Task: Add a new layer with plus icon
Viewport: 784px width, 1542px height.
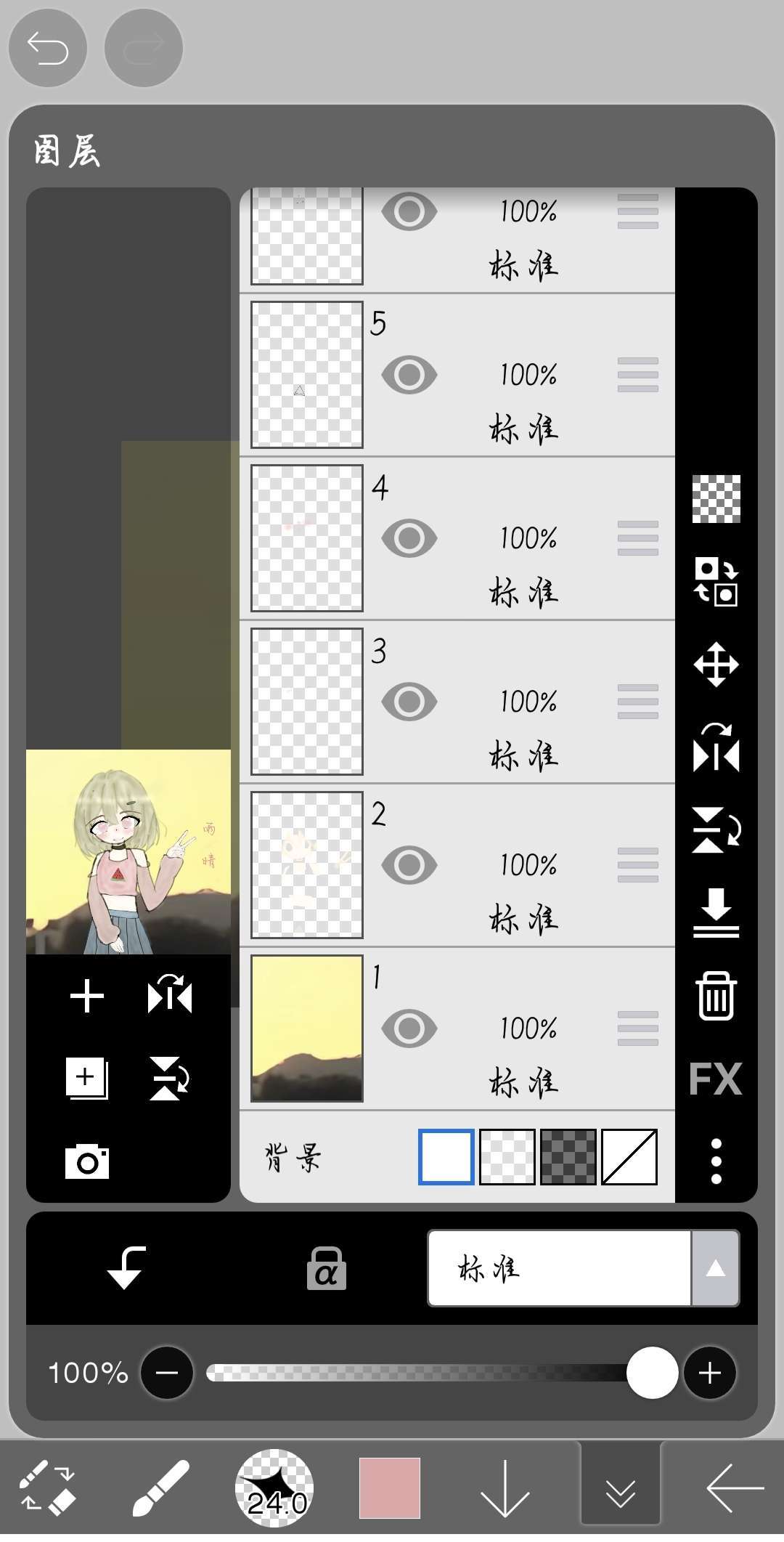Action: coord(87,996)
